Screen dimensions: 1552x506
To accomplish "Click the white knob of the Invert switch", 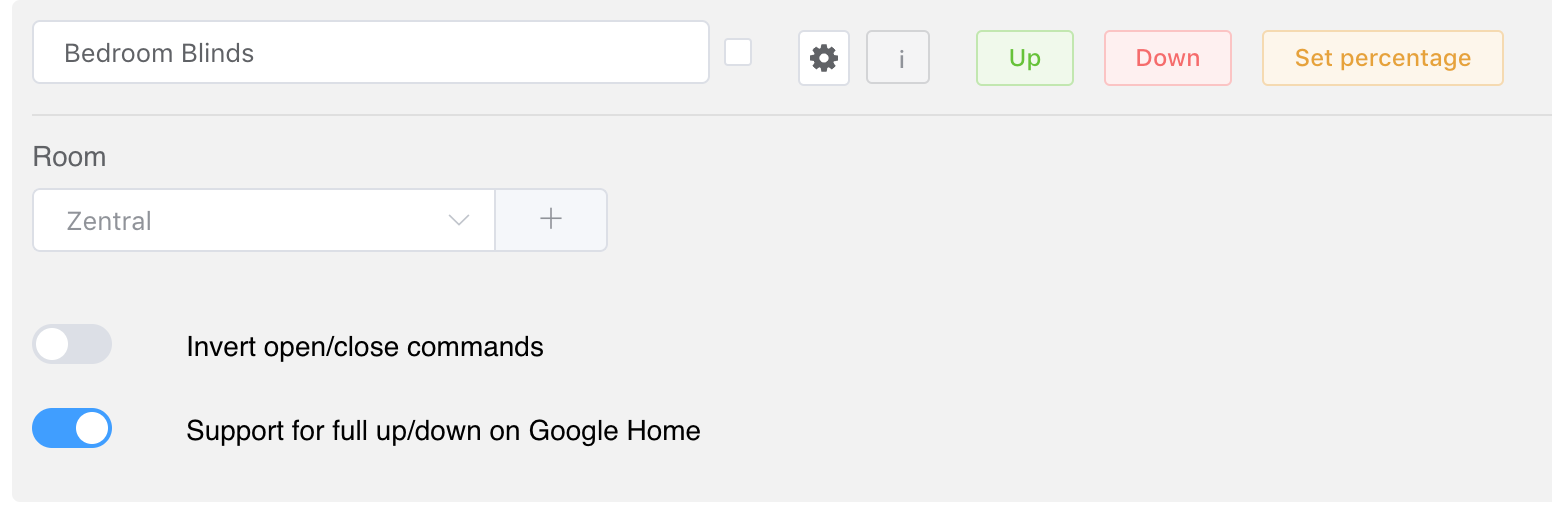I will 52,345.
